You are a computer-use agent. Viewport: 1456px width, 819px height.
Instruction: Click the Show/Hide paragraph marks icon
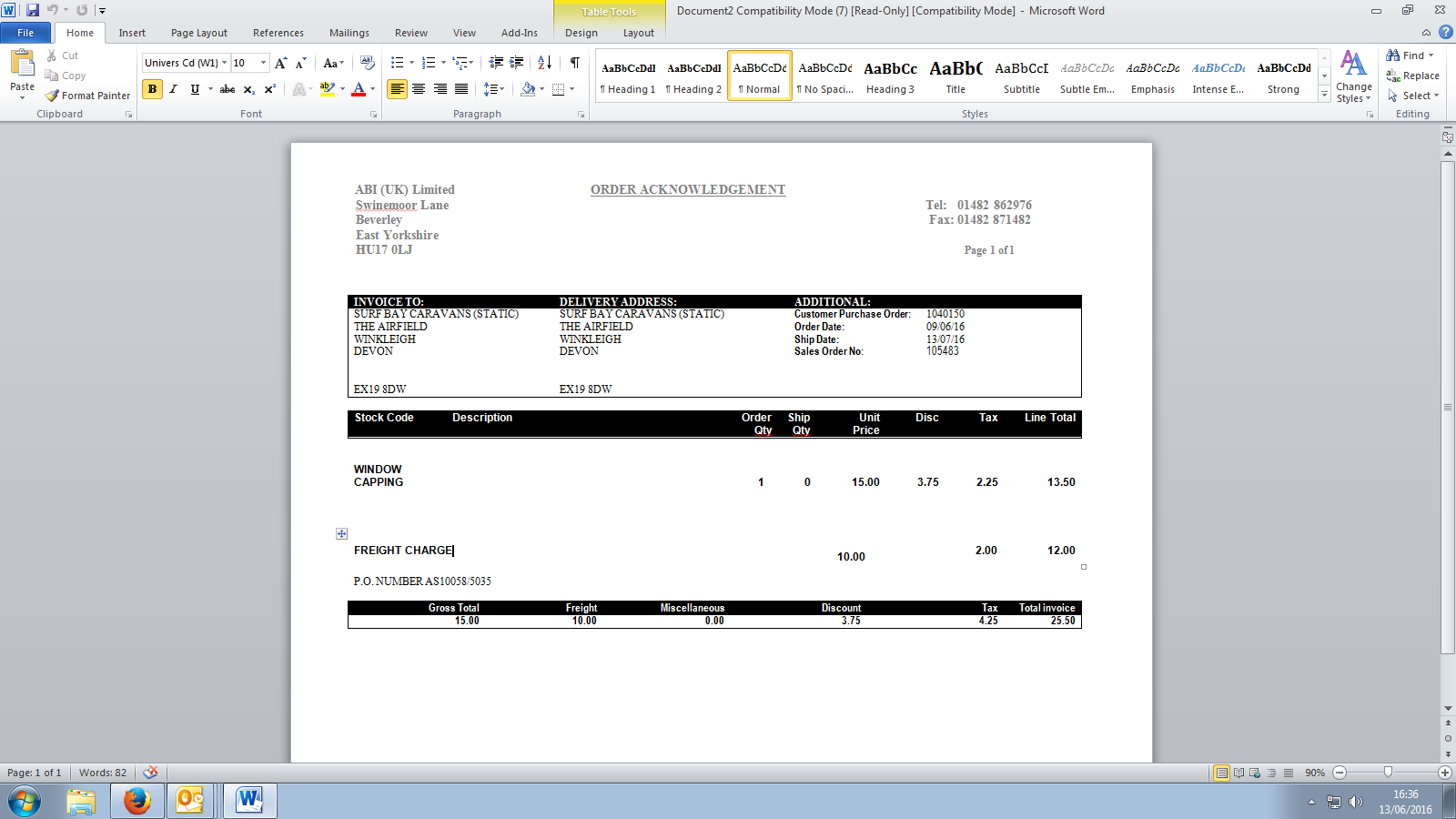[574, 63]
